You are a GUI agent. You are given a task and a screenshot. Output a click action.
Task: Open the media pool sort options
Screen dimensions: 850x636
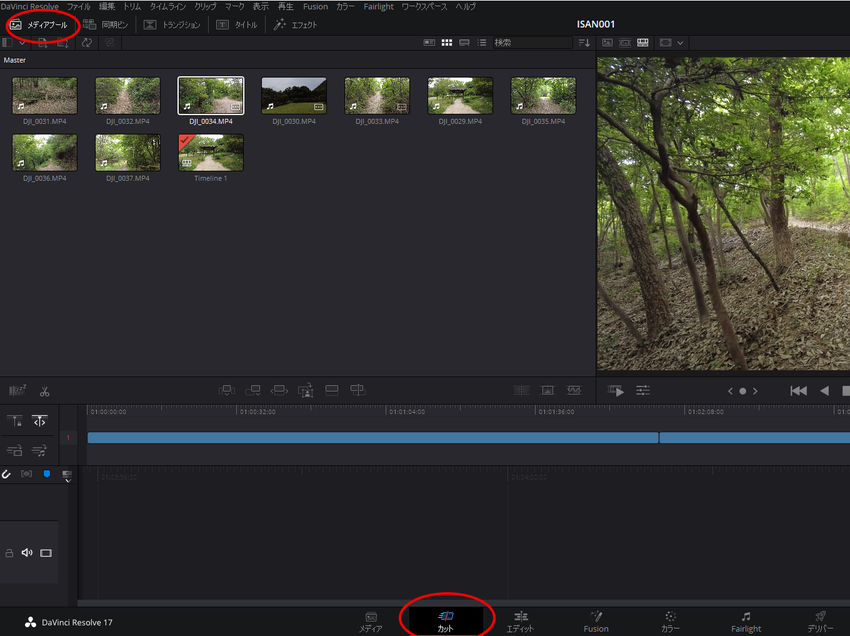(584, 42)
